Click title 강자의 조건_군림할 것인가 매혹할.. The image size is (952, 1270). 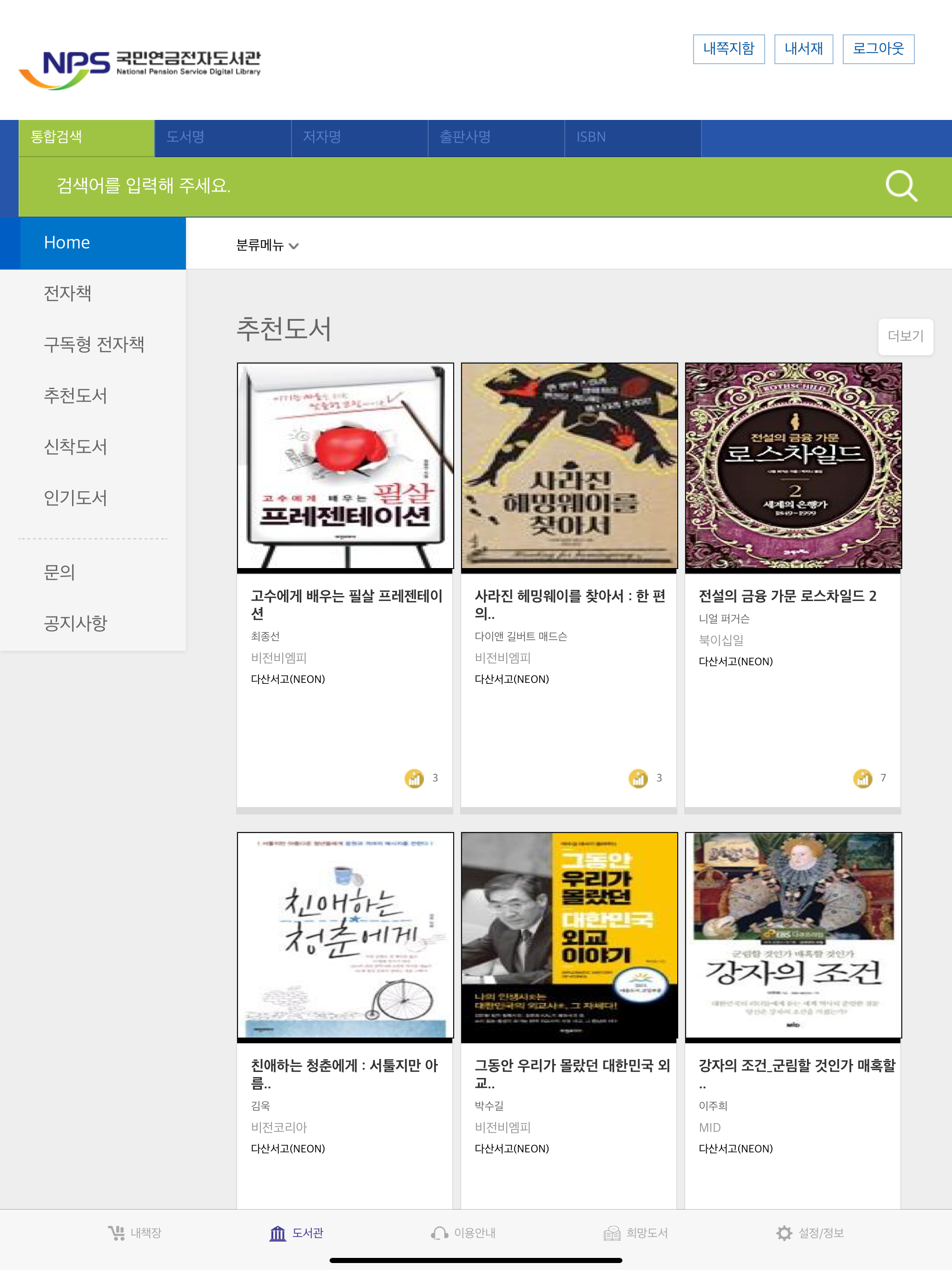pos(797,1074)
